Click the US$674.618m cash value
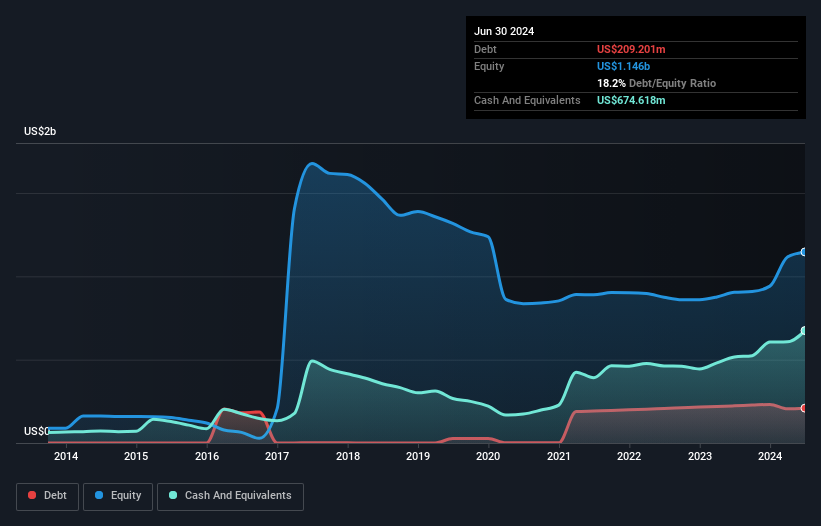Viewport: 821px width, 526px height. (631, 100)
